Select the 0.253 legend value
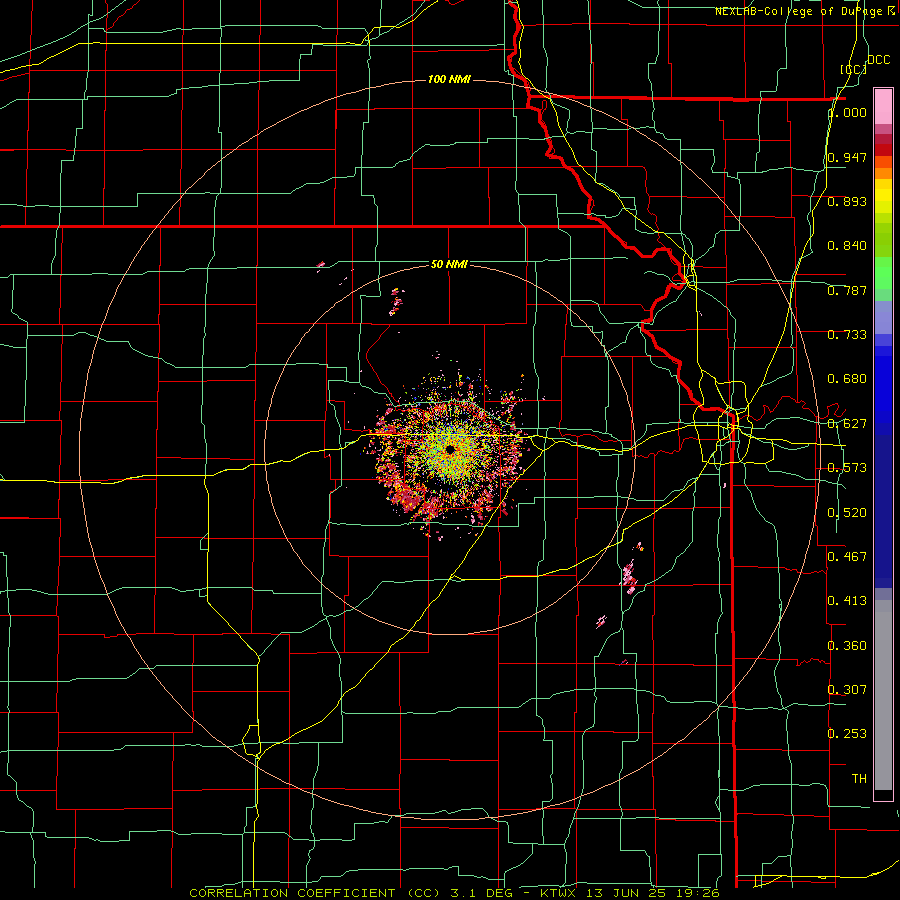900x900 pixels. click(847, 734)
